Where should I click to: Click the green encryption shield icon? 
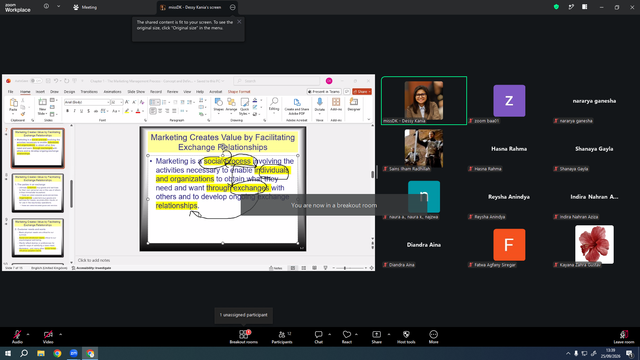(x=556, y=7)
